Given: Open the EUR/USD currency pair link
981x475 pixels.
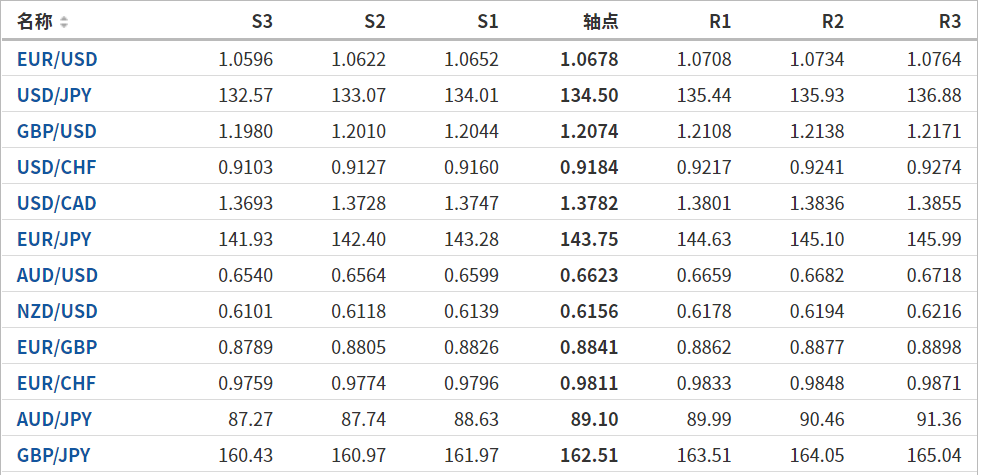Looking at the screenshot, I should (57, 59).
